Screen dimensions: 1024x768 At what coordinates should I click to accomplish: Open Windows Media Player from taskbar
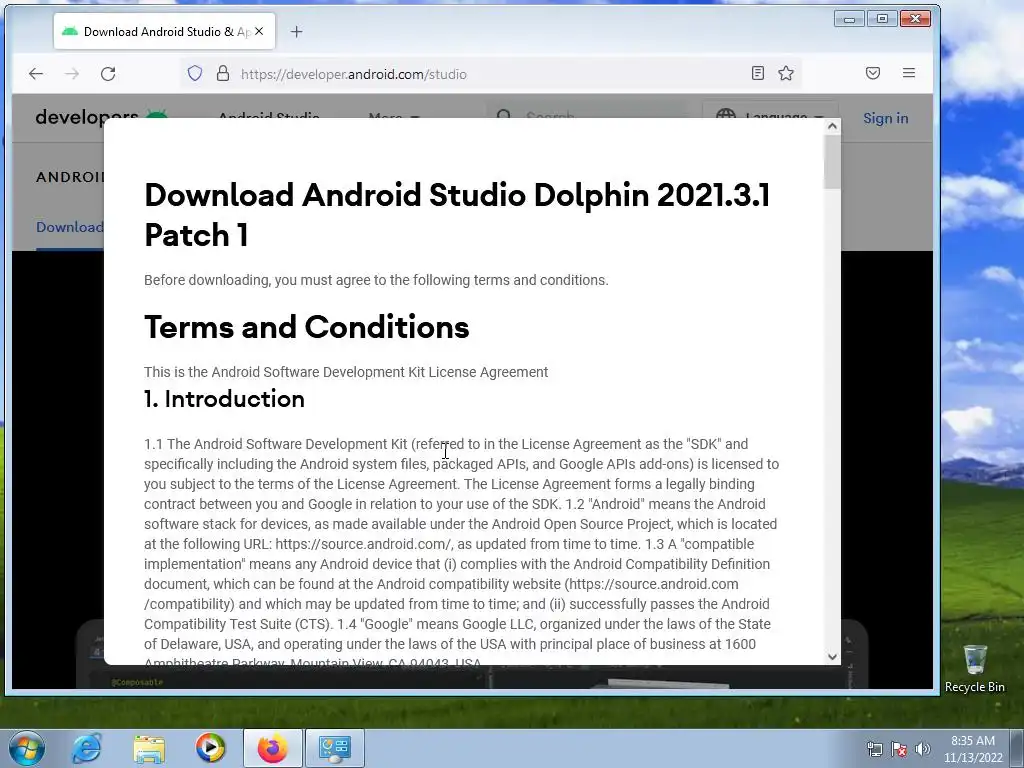click(210, 748)
